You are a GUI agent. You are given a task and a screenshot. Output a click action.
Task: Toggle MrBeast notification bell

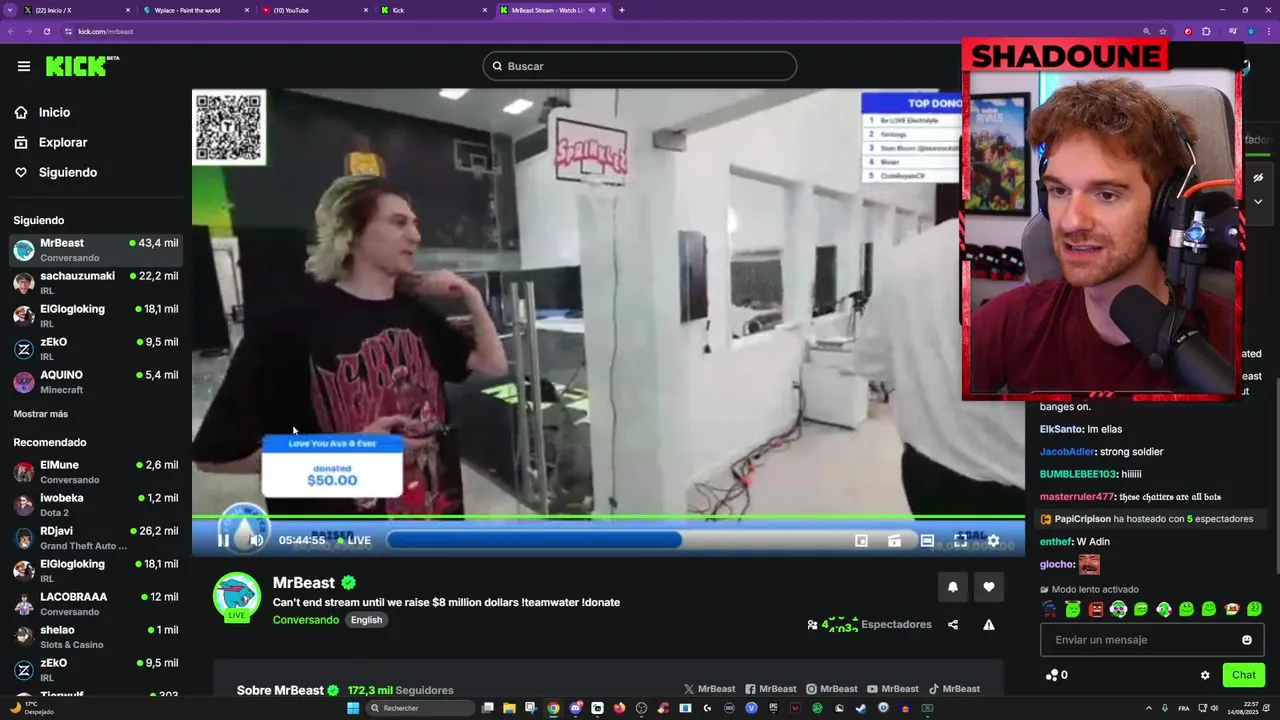pyautogui.click(x=953, y=587)
